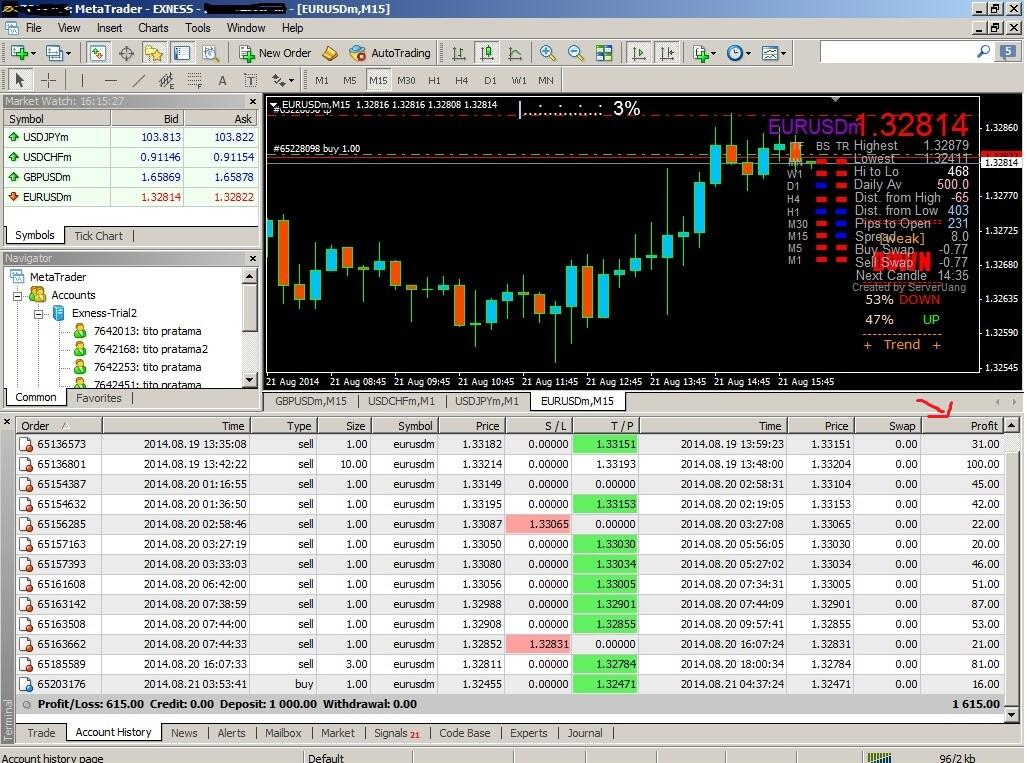
Task: Sort history by Order column header
Action: pyautogui.click(x=59, y=426)
